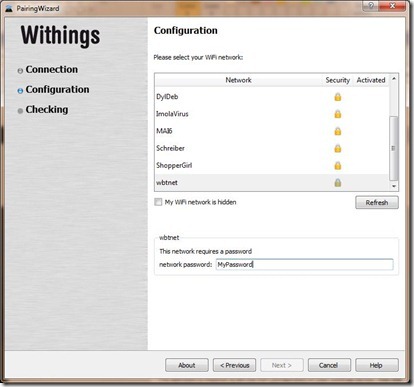Click the lock icon for ImolaVirus network
Image resolution: width=414 pixels, height=387 pixels.
tap(338, 114)
